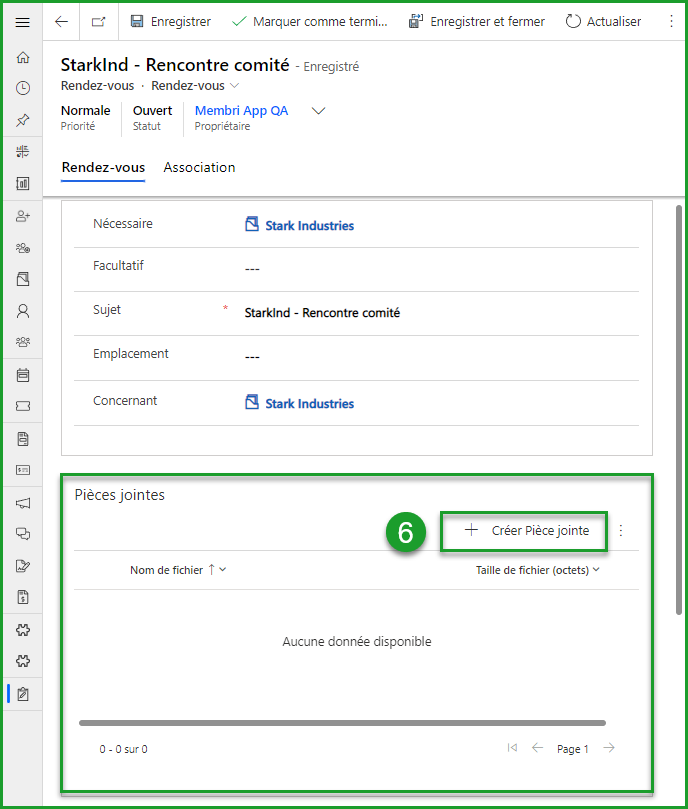Go to Home in sidebar
This screenshot has height=809, width=688.
tap(22, 58)
